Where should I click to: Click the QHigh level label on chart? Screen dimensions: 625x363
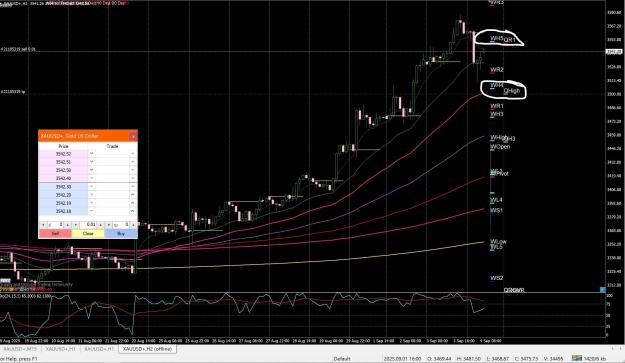512,91
